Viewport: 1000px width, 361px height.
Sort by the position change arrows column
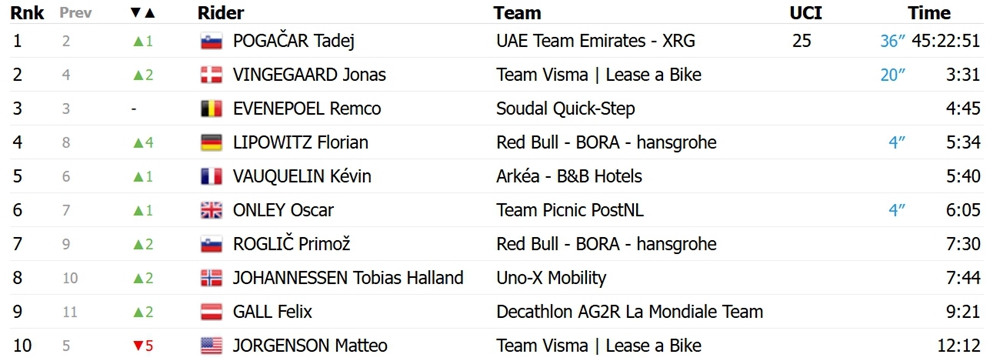click(x=143, y=13)
